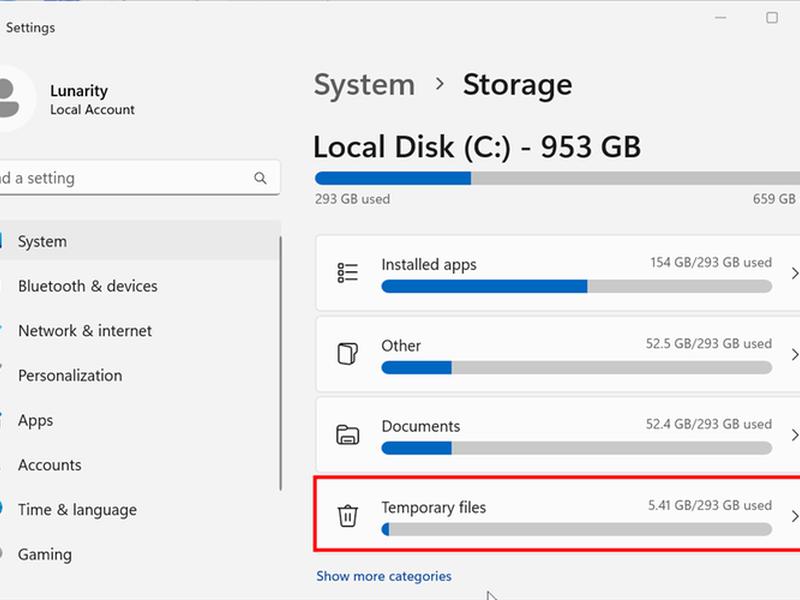Click the Local Disk usage bar
Screen dimensions: 800x600
coord(557,178)
